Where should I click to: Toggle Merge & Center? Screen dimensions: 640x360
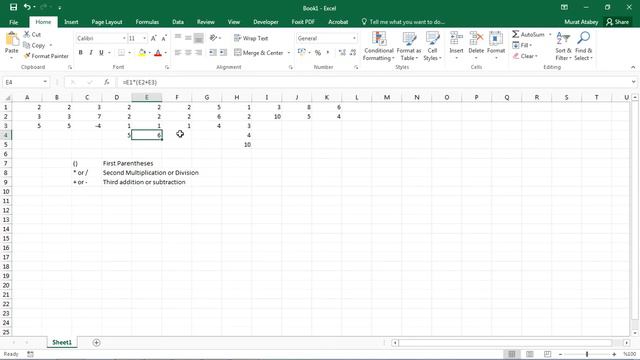pyautogui.click(x=259, y=53)
